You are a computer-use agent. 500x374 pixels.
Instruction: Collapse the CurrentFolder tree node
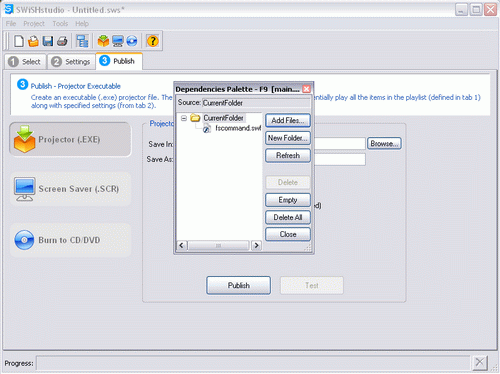click(x=184, y=118)
